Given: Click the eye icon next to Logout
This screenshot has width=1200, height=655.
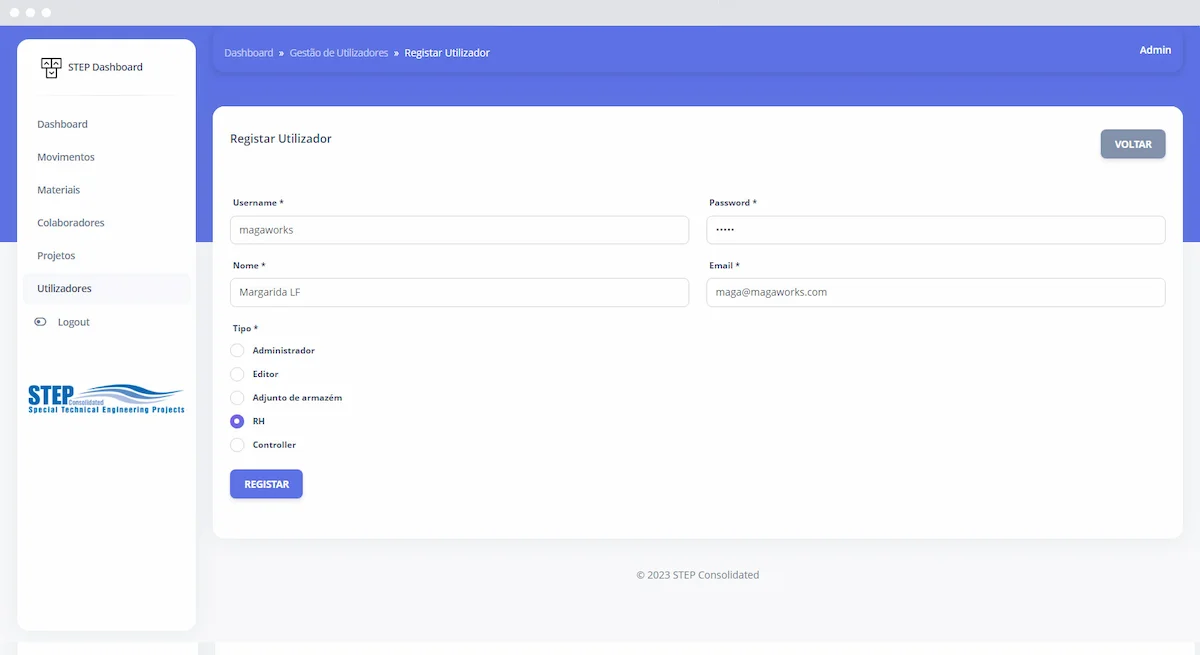Looking at the screenshot, I should pyautogui.click(x=40, y=321).
